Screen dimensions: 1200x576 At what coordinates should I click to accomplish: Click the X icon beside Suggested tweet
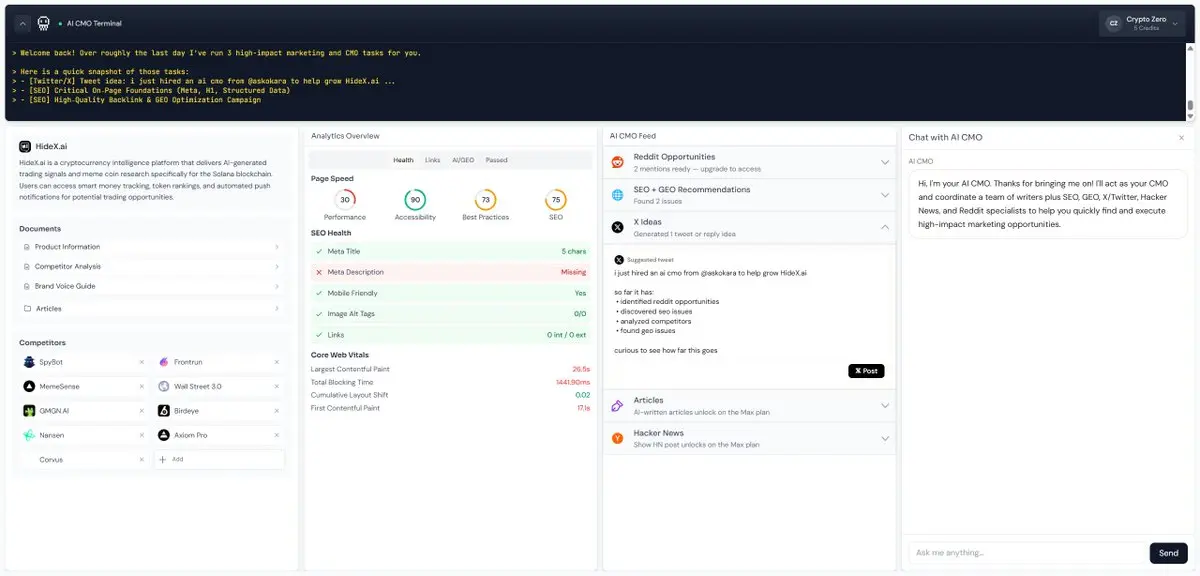(x=619, y=259)
